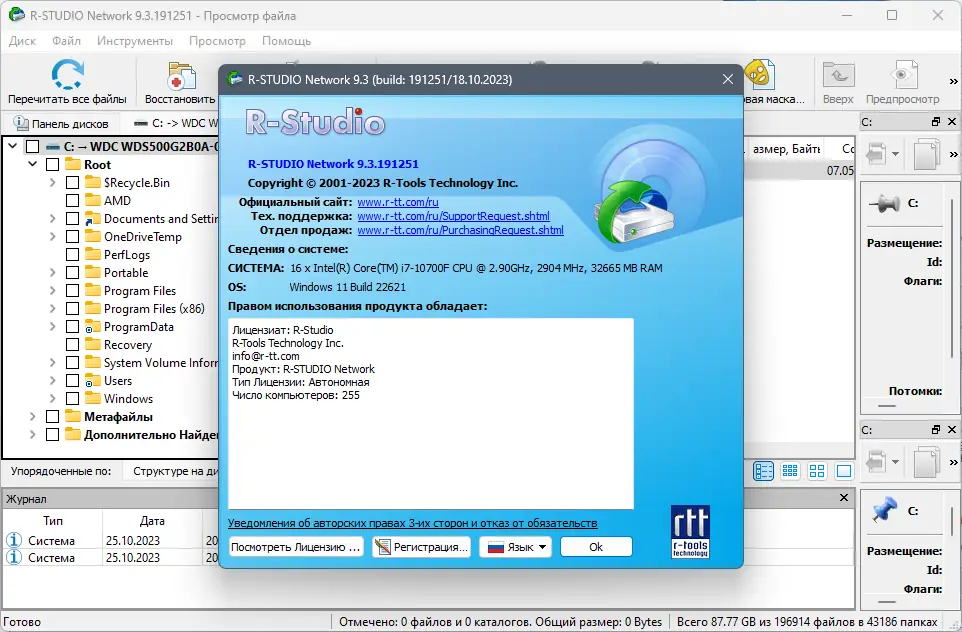962x632 pixels.
Task: Check the C: WDC drive checkbox
Action: coord(33,147)
